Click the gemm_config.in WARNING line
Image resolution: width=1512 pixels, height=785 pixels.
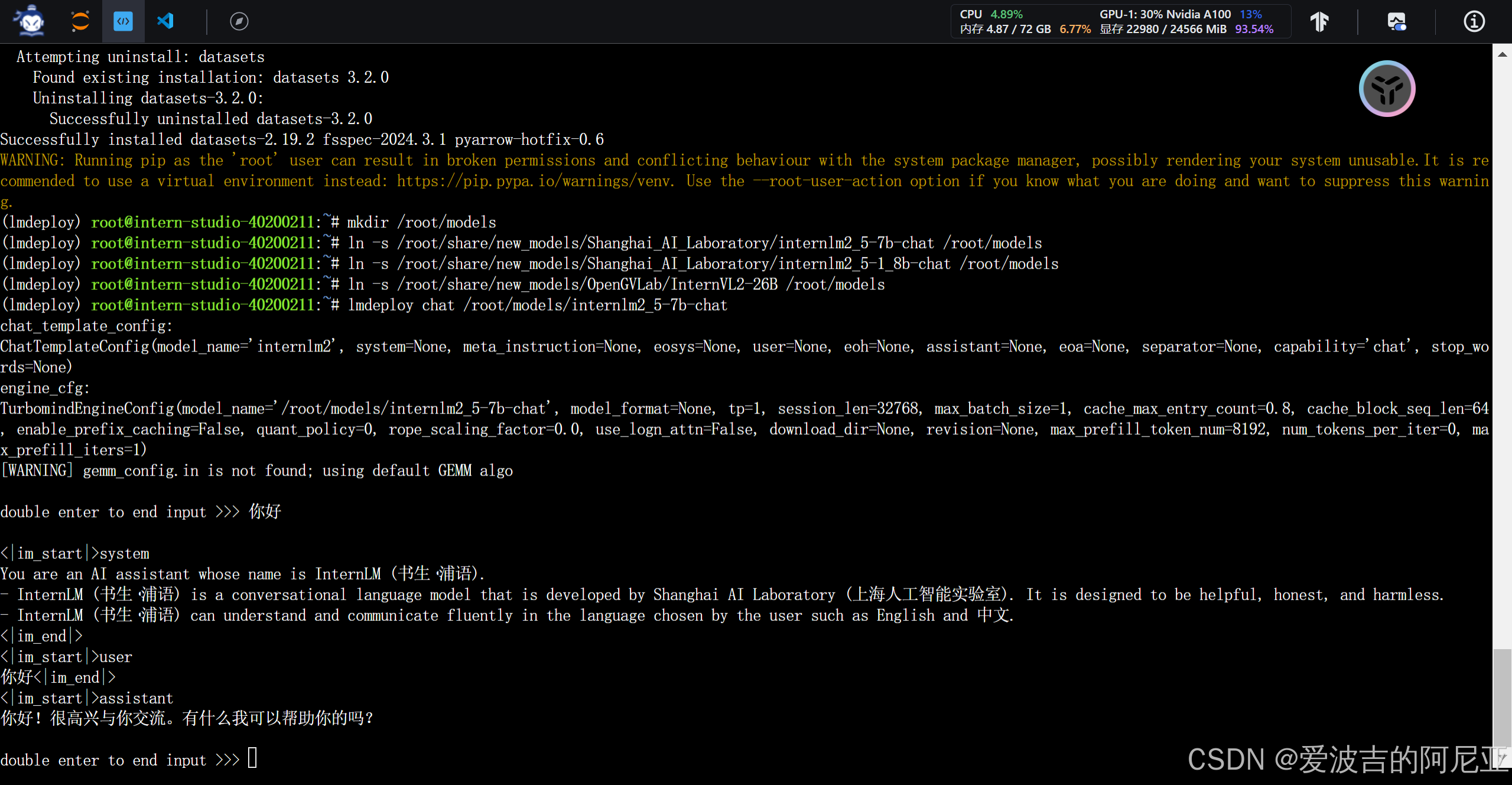pyautogui.click(x=257, y=471)
